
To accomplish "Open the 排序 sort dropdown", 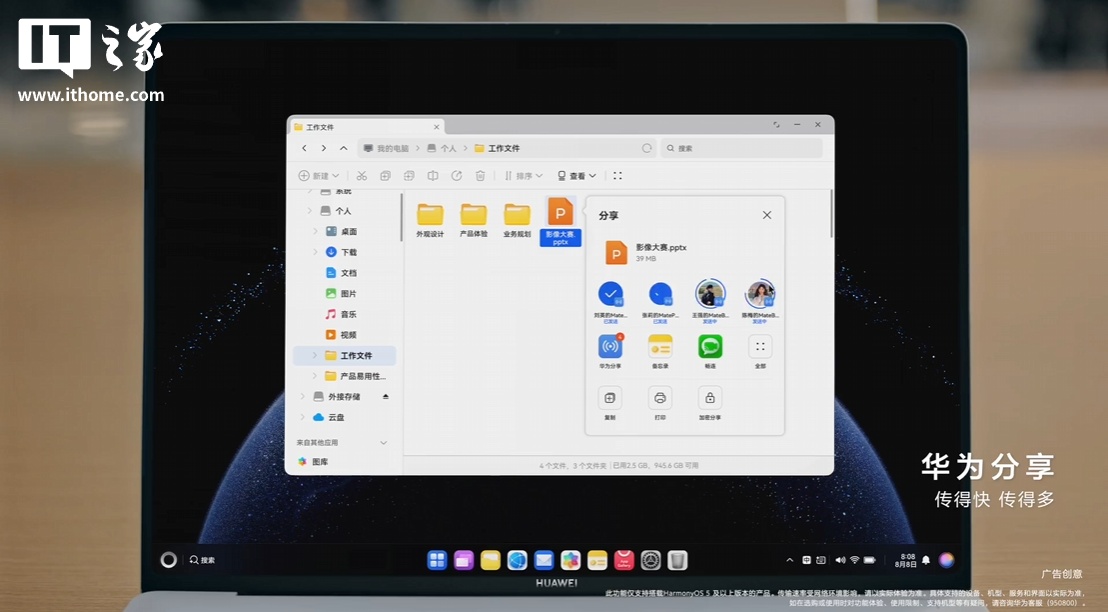I will click(x=524, y=176).
